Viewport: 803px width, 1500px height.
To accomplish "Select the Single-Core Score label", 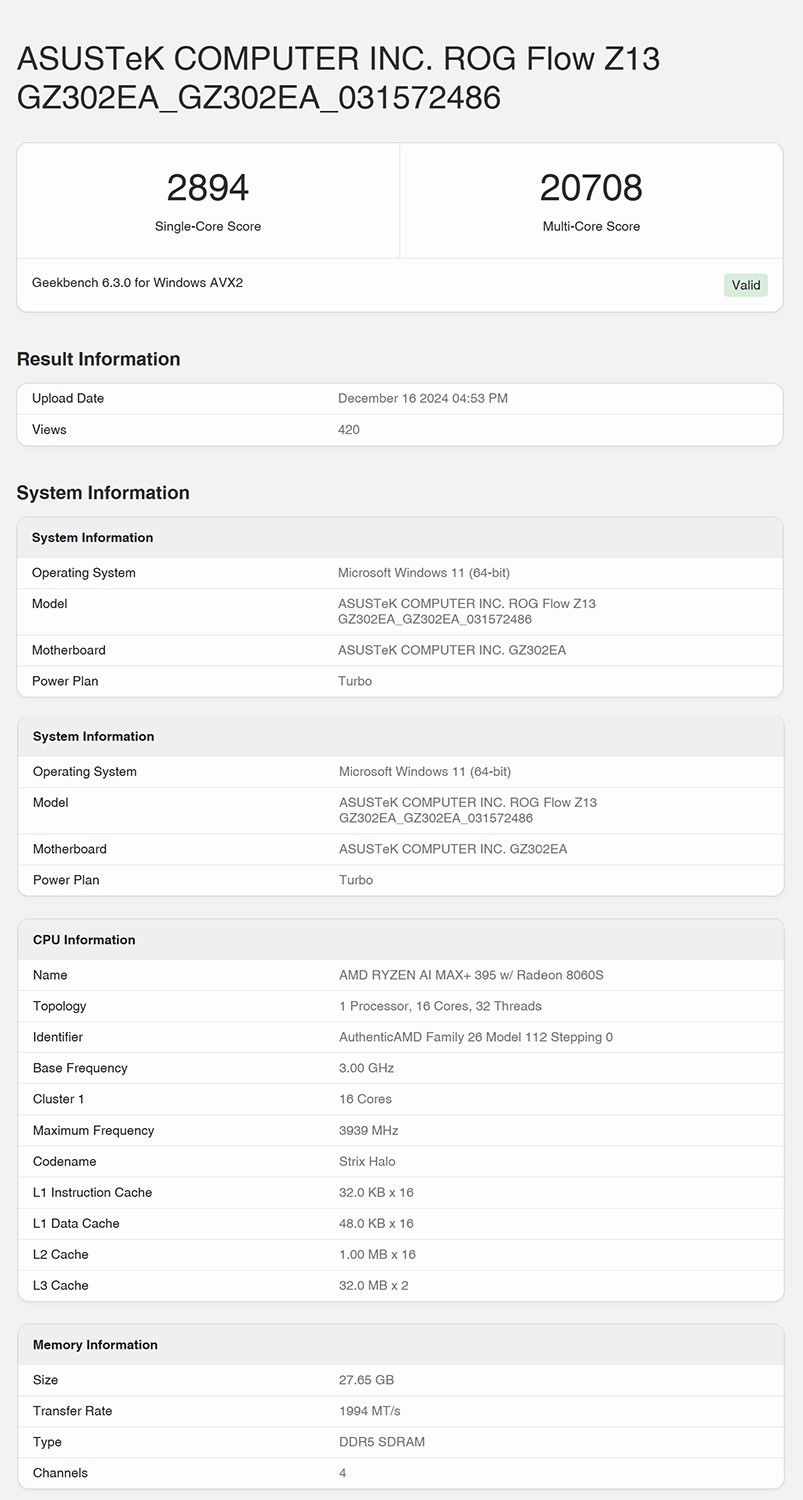I will click(x=208, y=227).
